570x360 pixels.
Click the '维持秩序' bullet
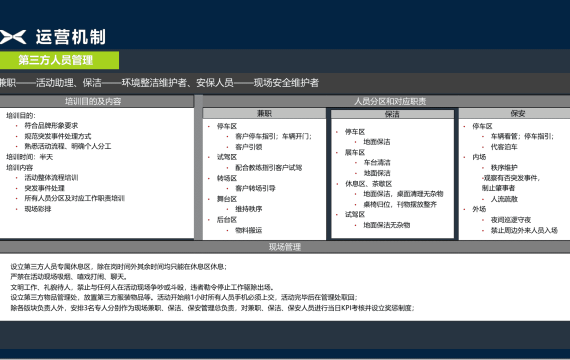pos(249,209)
